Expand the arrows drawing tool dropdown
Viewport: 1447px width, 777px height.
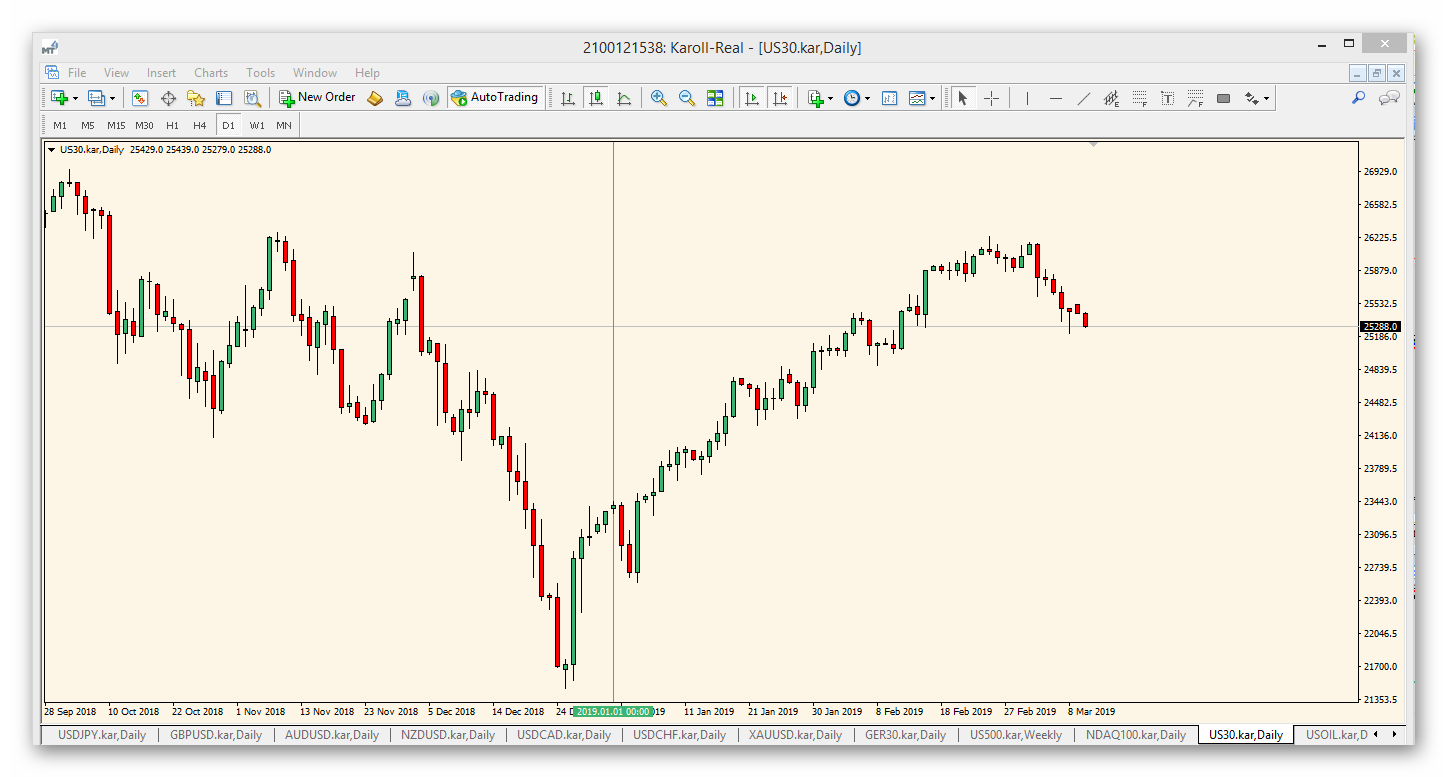tap(1266, 98)
